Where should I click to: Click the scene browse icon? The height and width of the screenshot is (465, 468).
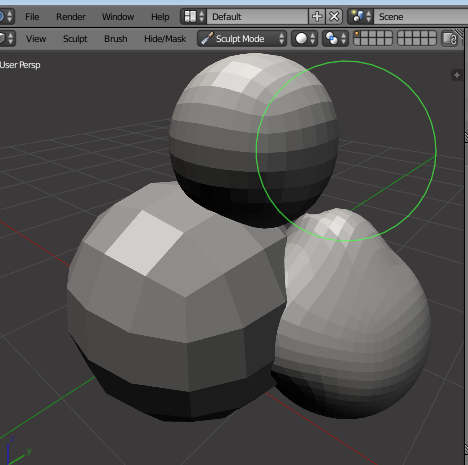point(360,16)
